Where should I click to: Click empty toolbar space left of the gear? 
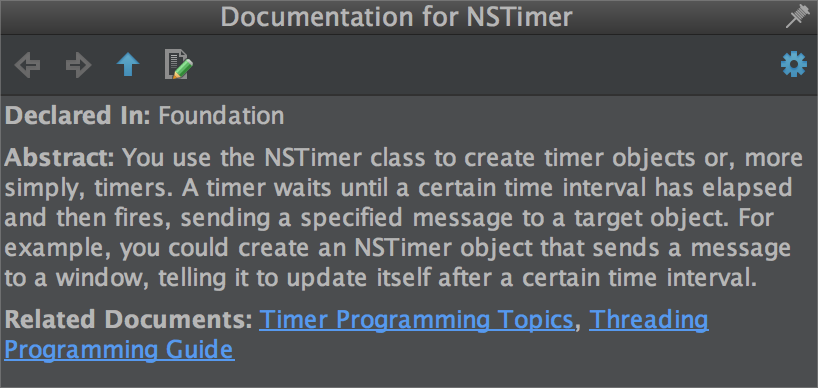[485, 65]
